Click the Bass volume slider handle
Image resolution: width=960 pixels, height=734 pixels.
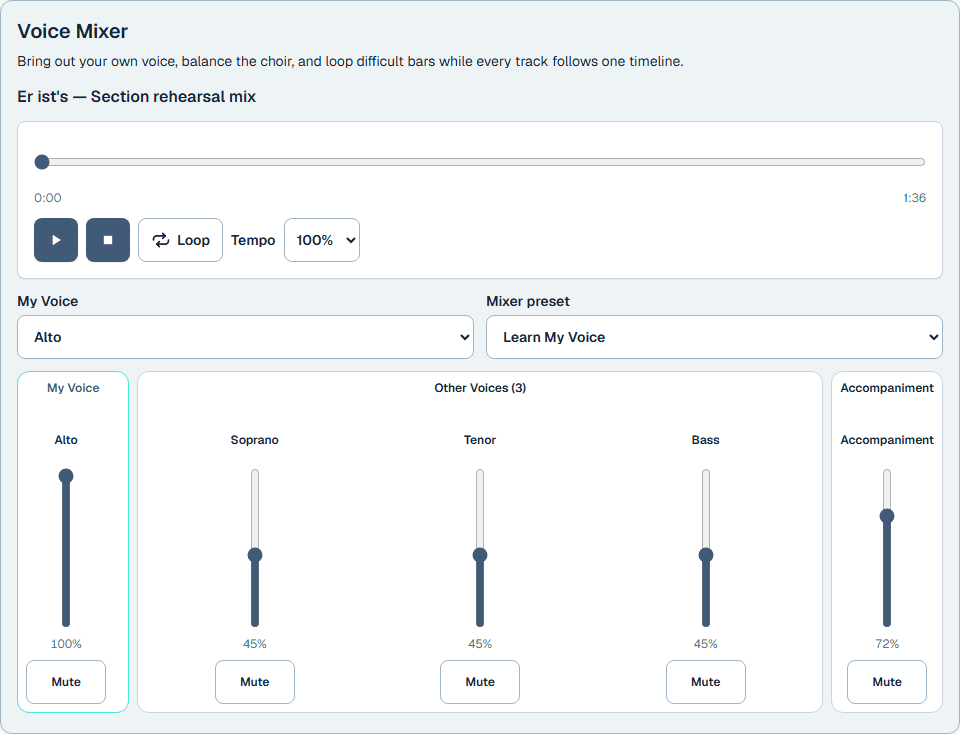[706, 555]
